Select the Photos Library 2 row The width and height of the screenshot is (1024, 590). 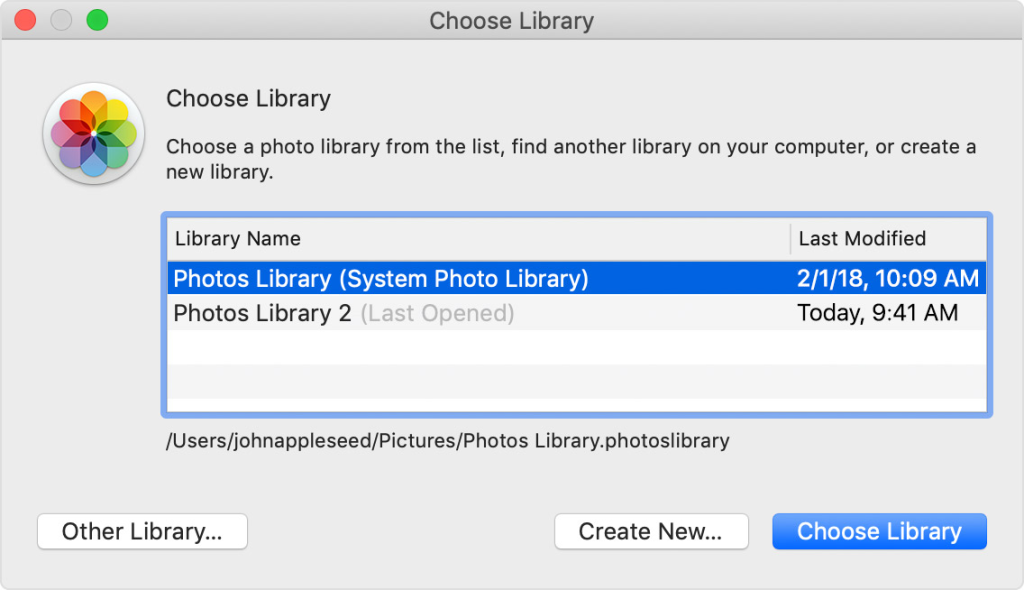tap(262, 313)
